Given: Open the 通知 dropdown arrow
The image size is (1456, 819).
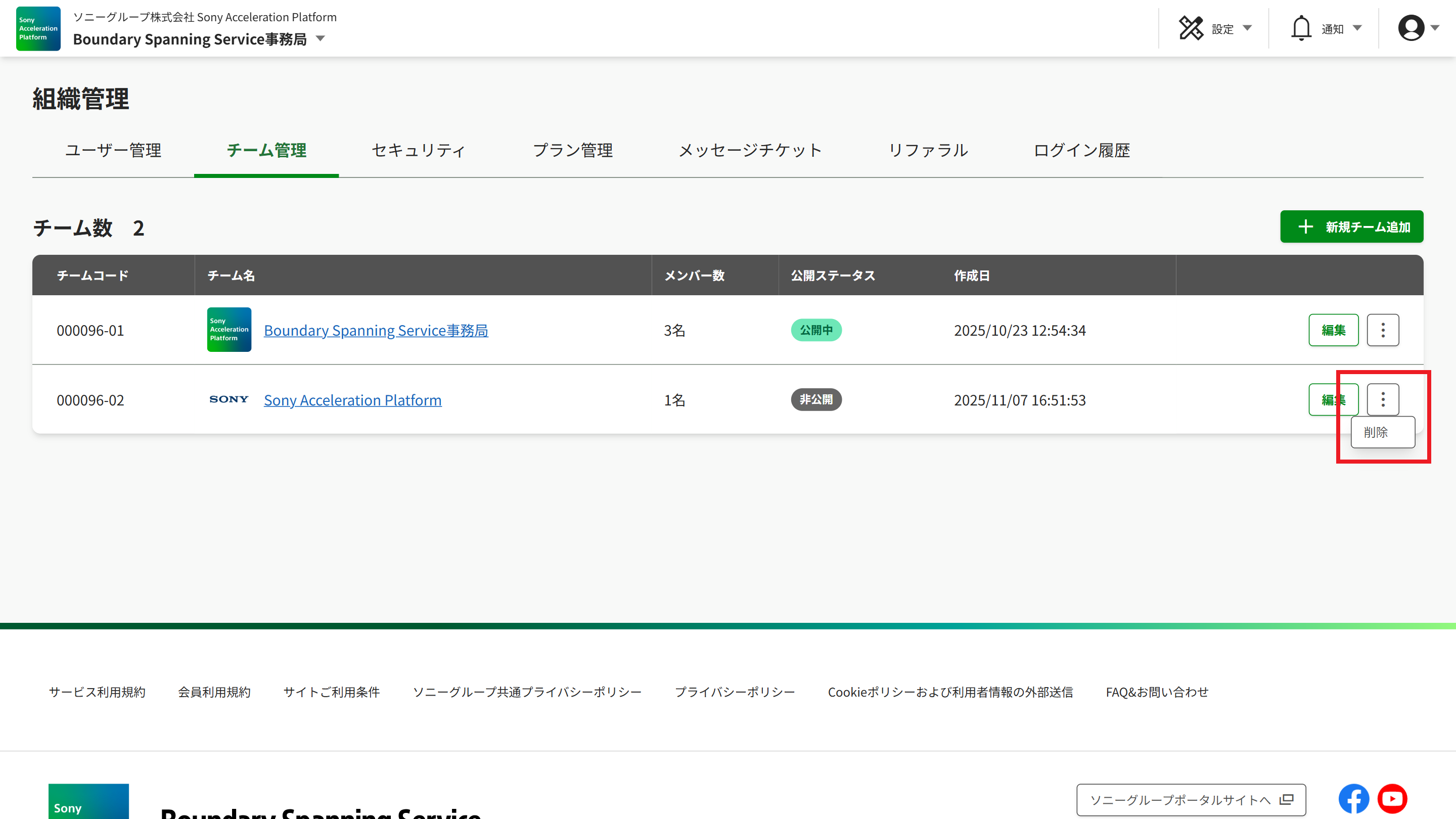Looking at the screenshot, I should [1357, 28].
